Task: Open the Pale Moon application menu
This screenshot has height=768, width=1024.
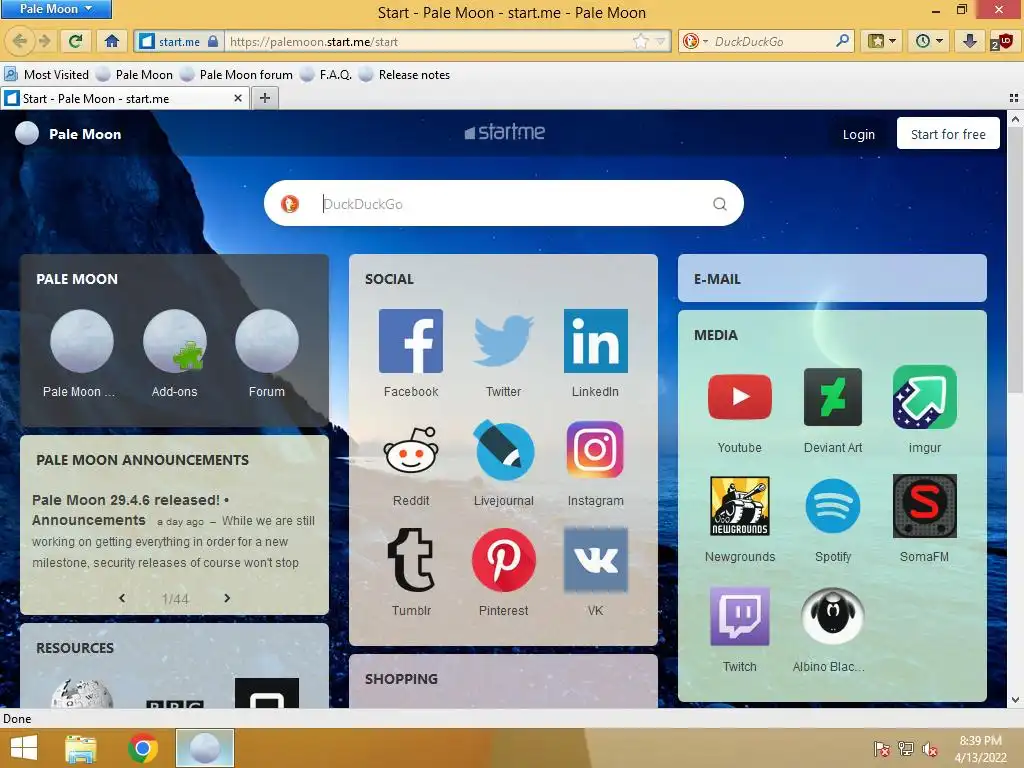Action: point(56,8)
